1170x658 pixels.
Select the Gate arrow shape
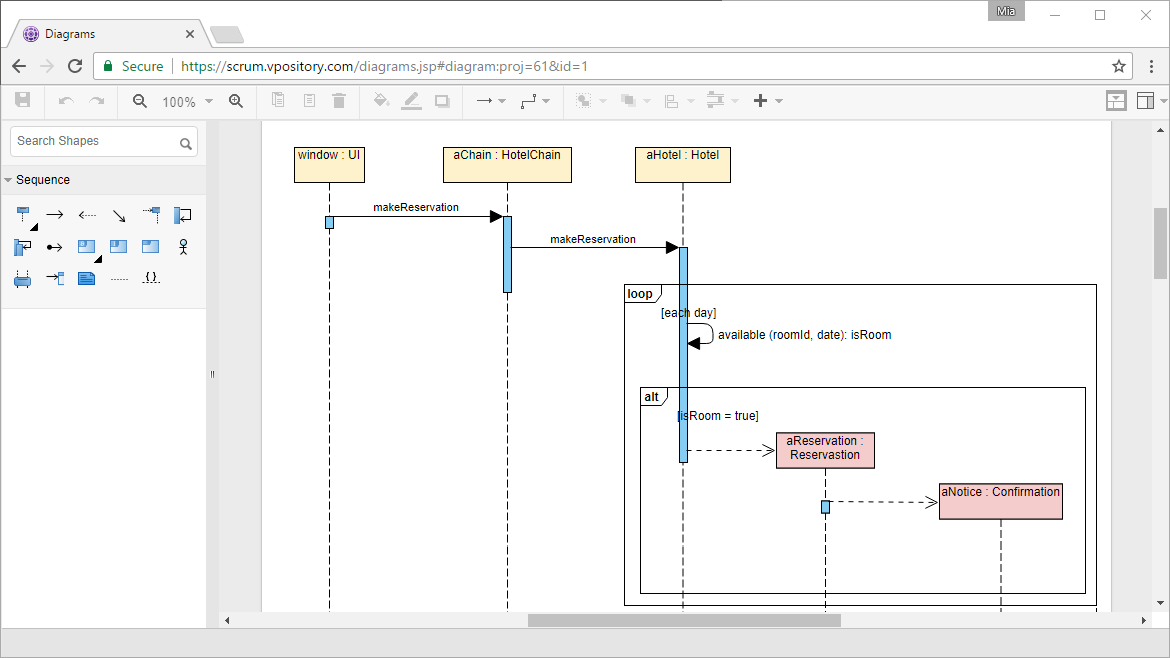tap(55, 278)
